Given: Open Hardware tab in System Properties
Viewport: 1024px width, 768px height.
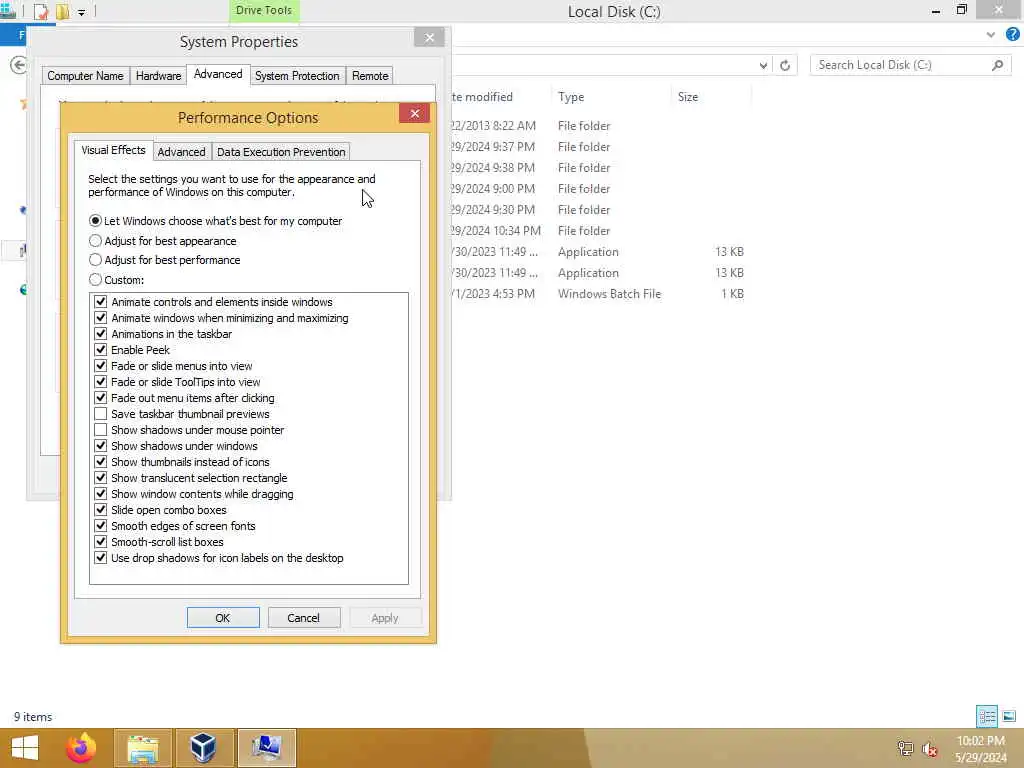Looking at the screenshot, I should coord(159,76).
